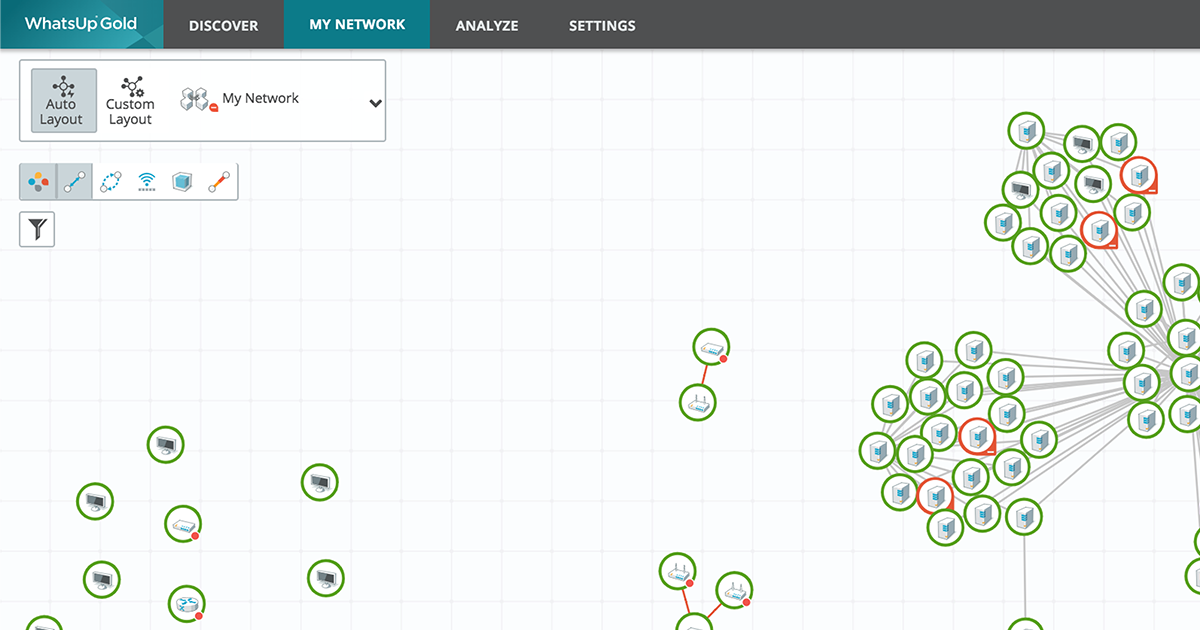
Task: Click the blue router device at bottom left
Action: 184,603
